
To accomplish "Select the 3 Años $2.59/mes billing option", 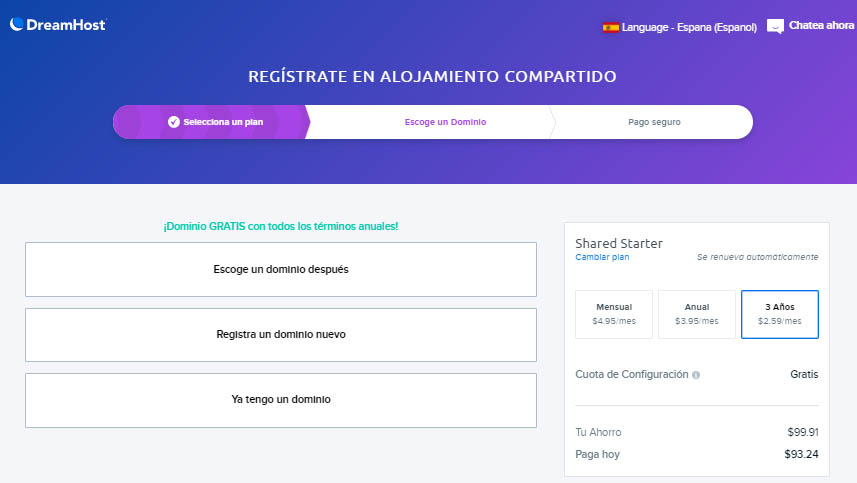I will coord(780,314).
